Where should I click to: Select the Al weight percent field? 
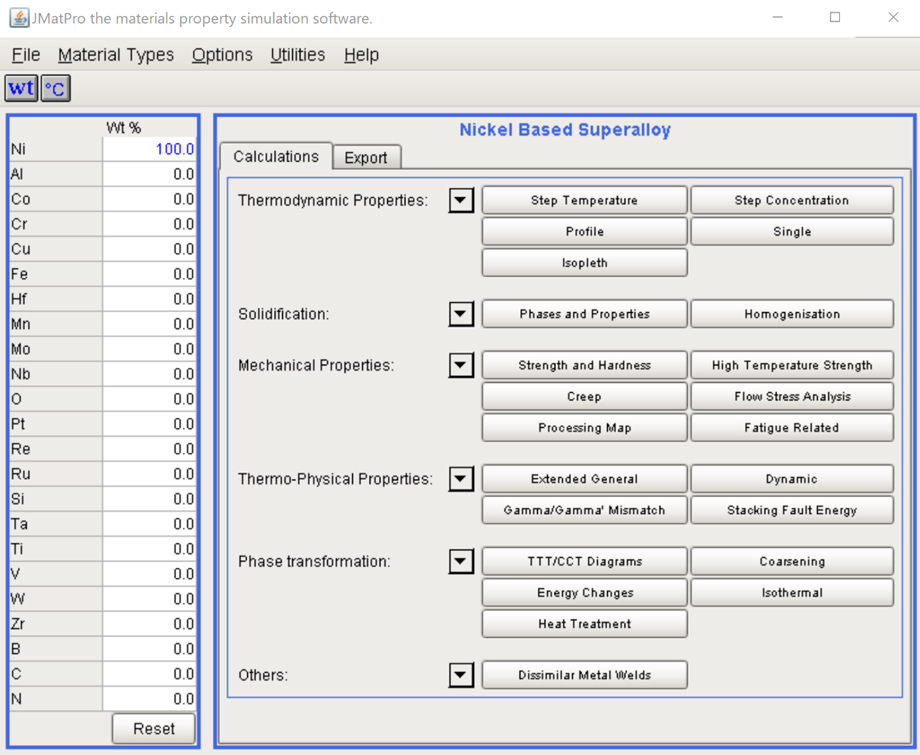point(150,174)
